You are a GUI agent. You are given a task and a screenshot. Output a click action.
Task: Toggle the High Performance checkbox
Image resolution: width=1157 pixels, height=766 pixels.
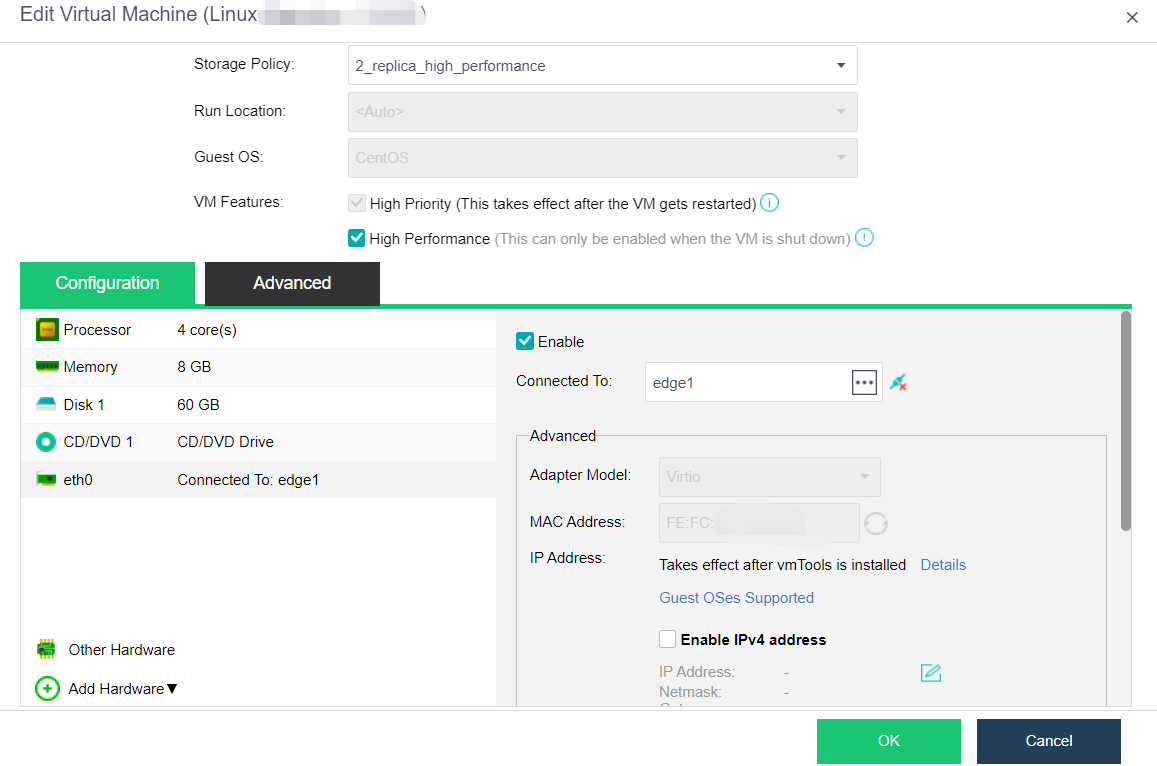[x=356, y=238]
